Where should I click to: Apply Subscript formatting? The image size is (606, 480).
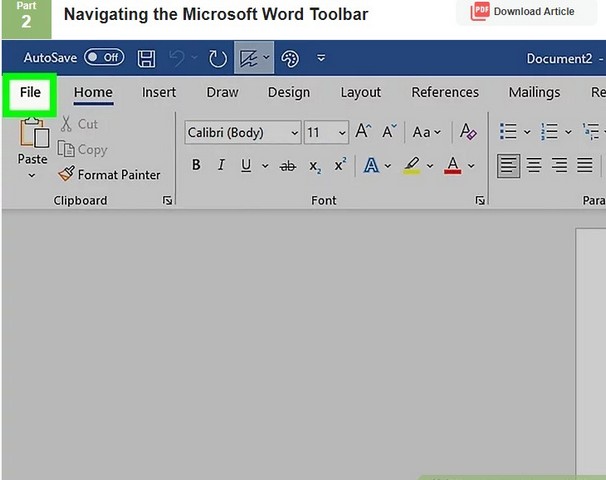[x=315, y=166]
